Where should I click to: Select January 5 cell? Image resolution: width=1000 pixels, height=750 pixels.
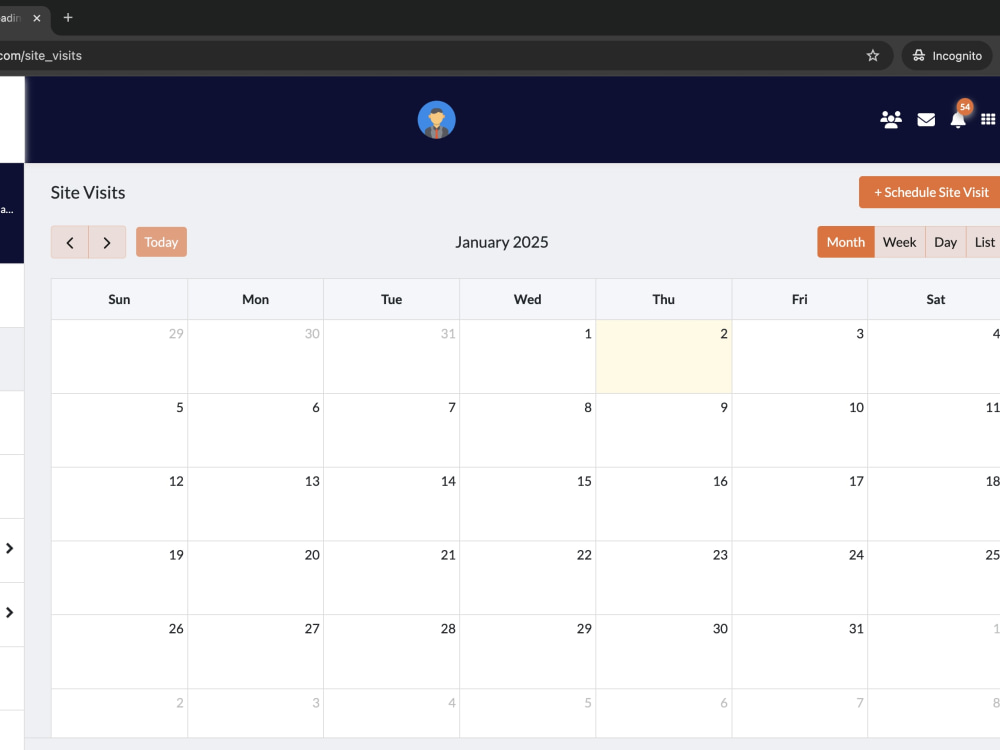pyautogui.click(x=119, y=430)
